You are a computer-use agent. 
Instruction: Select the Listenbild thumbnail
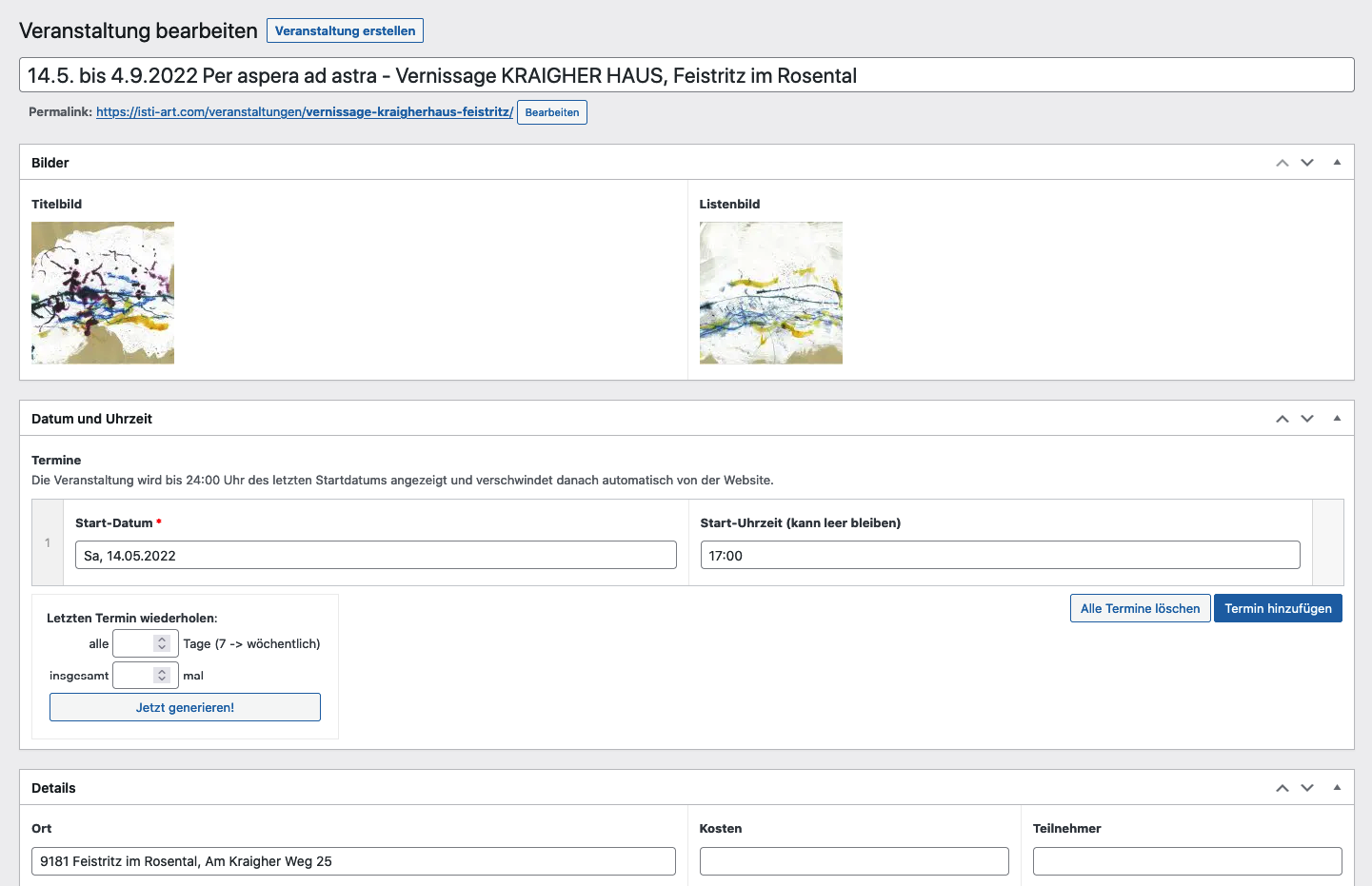pyautogui.click(x=770, y=293)
